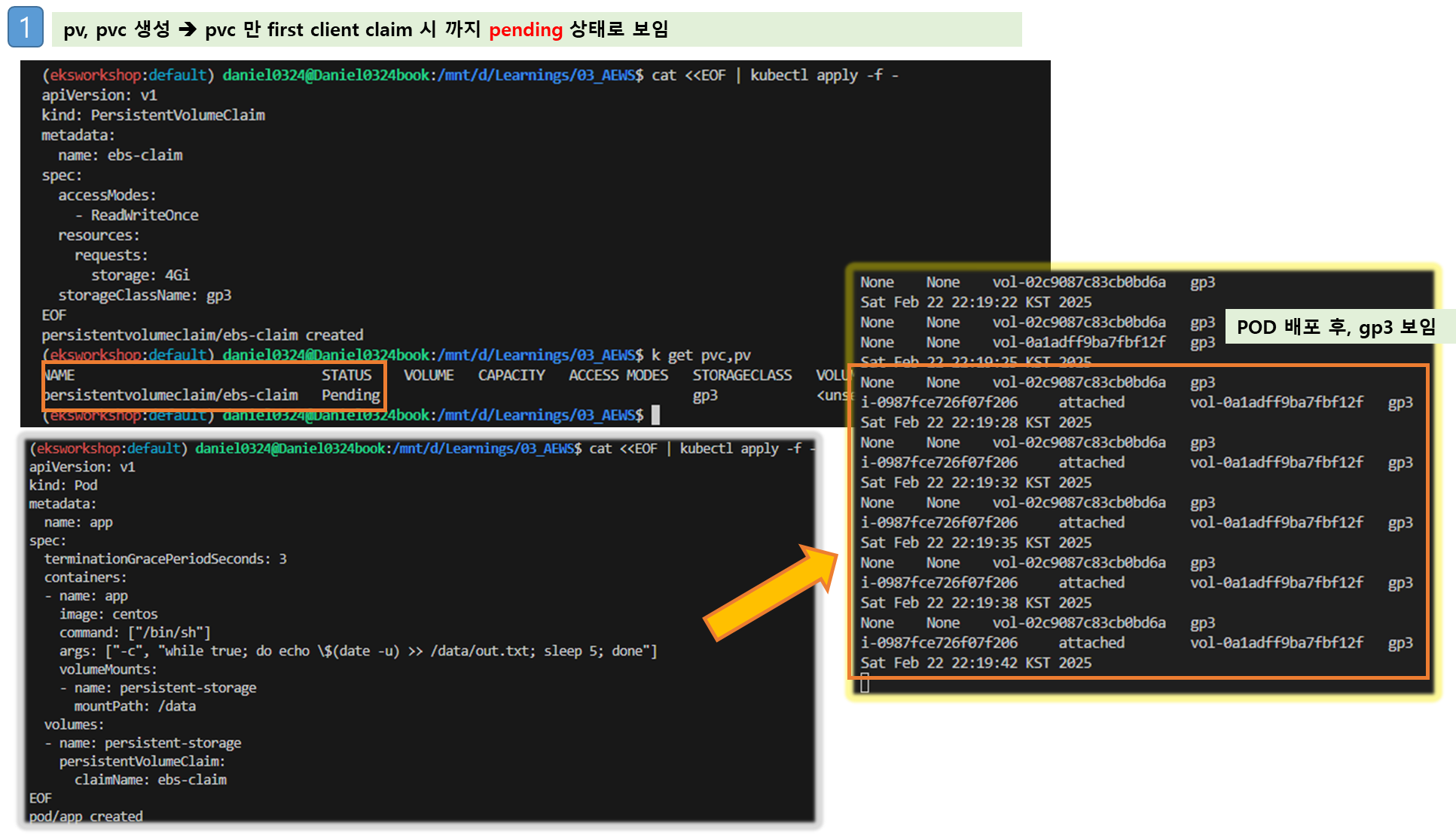Click the blue number 1 badge
1456x835 pixels.
coord(26,28)
